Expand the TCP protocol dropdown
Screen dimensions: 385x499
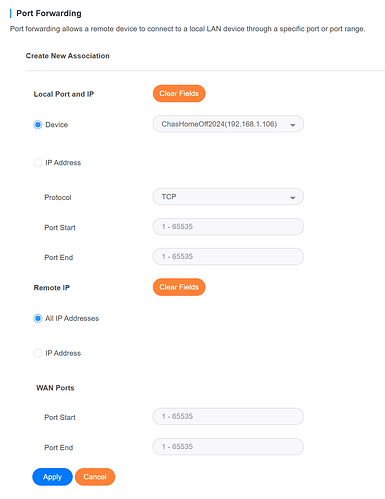point(228,197)
